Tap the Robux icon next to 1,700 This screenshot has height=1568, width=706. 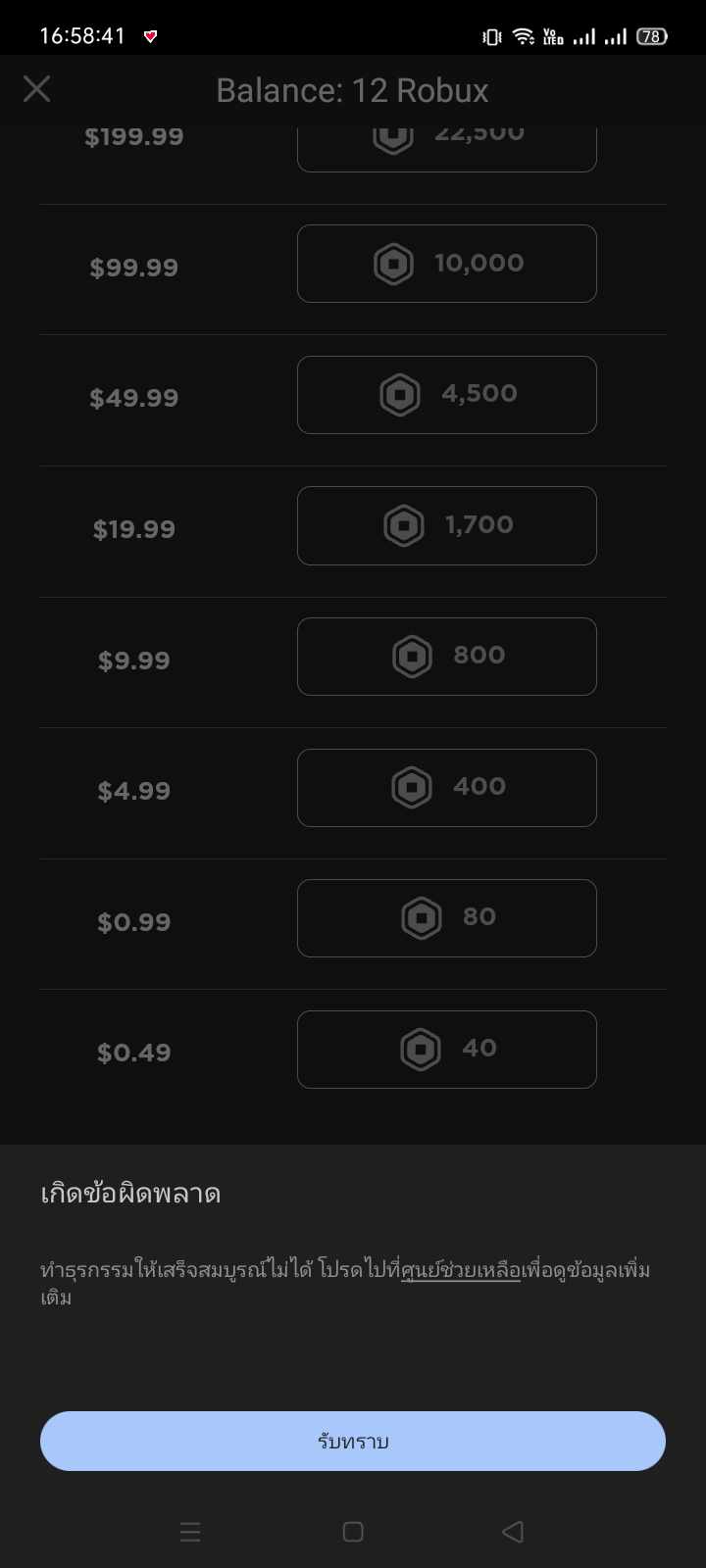coord(404,525)
